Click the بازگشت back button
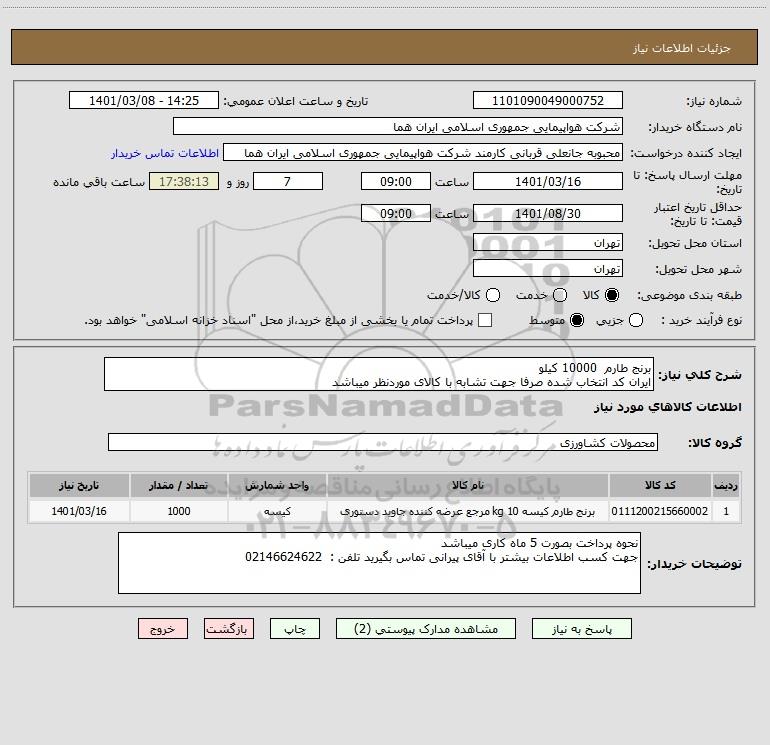Image resolution: width=770 pixels, height=745 pixels. [229, 629]
